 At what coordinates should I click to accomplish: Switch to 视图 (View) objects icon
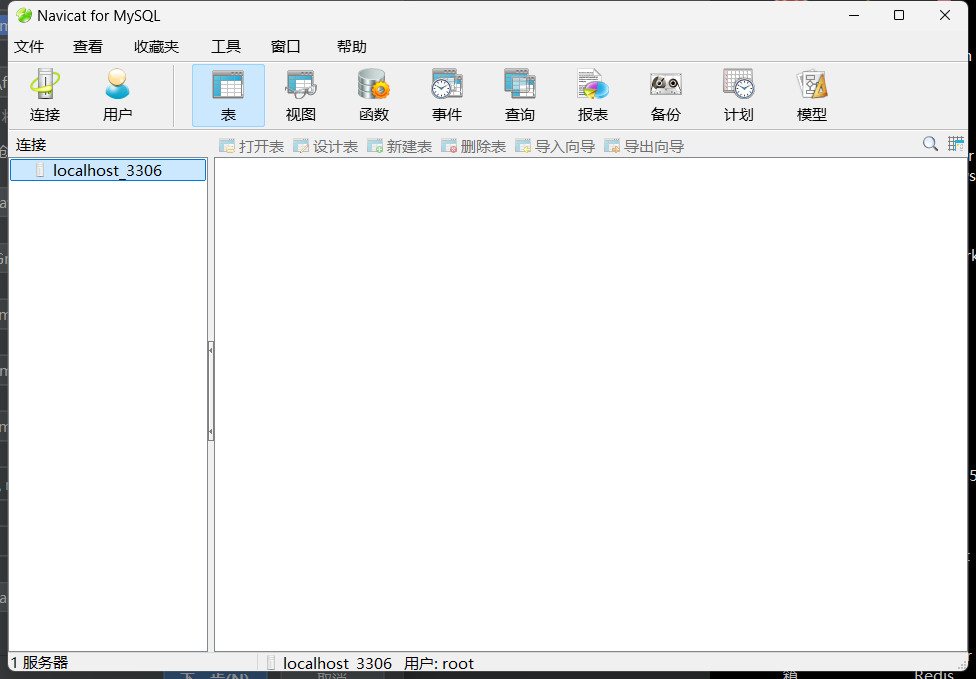pos(301,95)
